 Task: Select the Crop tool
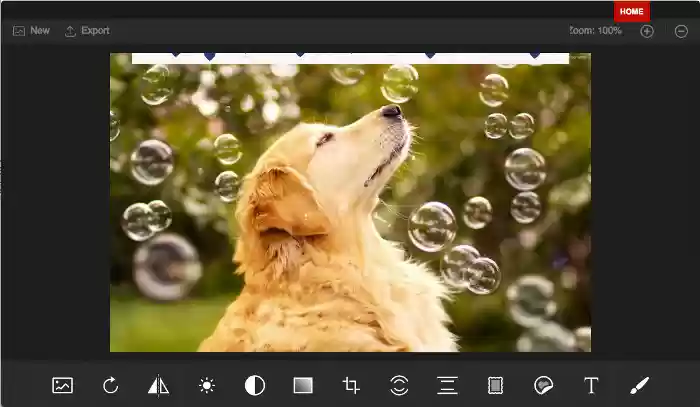[x=351, y=385]
